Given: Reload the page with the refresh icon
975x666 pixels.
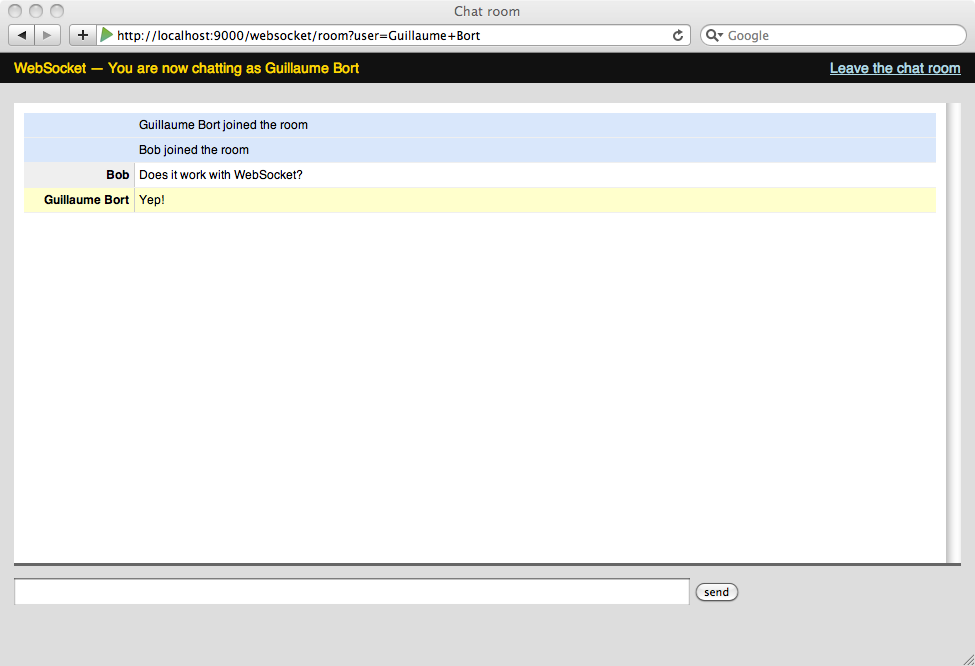Looking at the screenshot, I should click(678, 35).
